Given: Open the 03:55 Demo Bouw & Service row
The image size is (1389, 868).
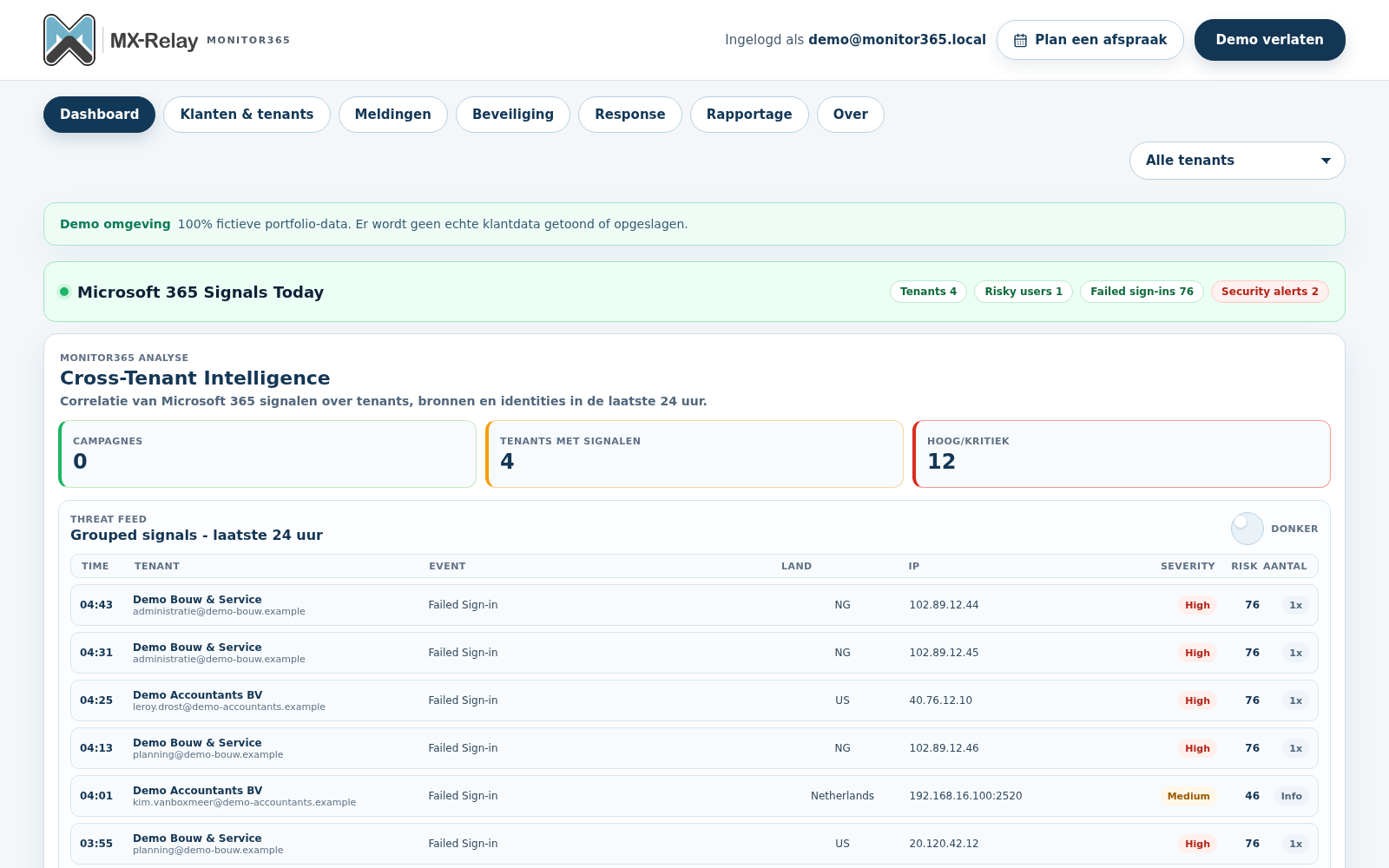Looking at the screenshot, I should (694, 844).
